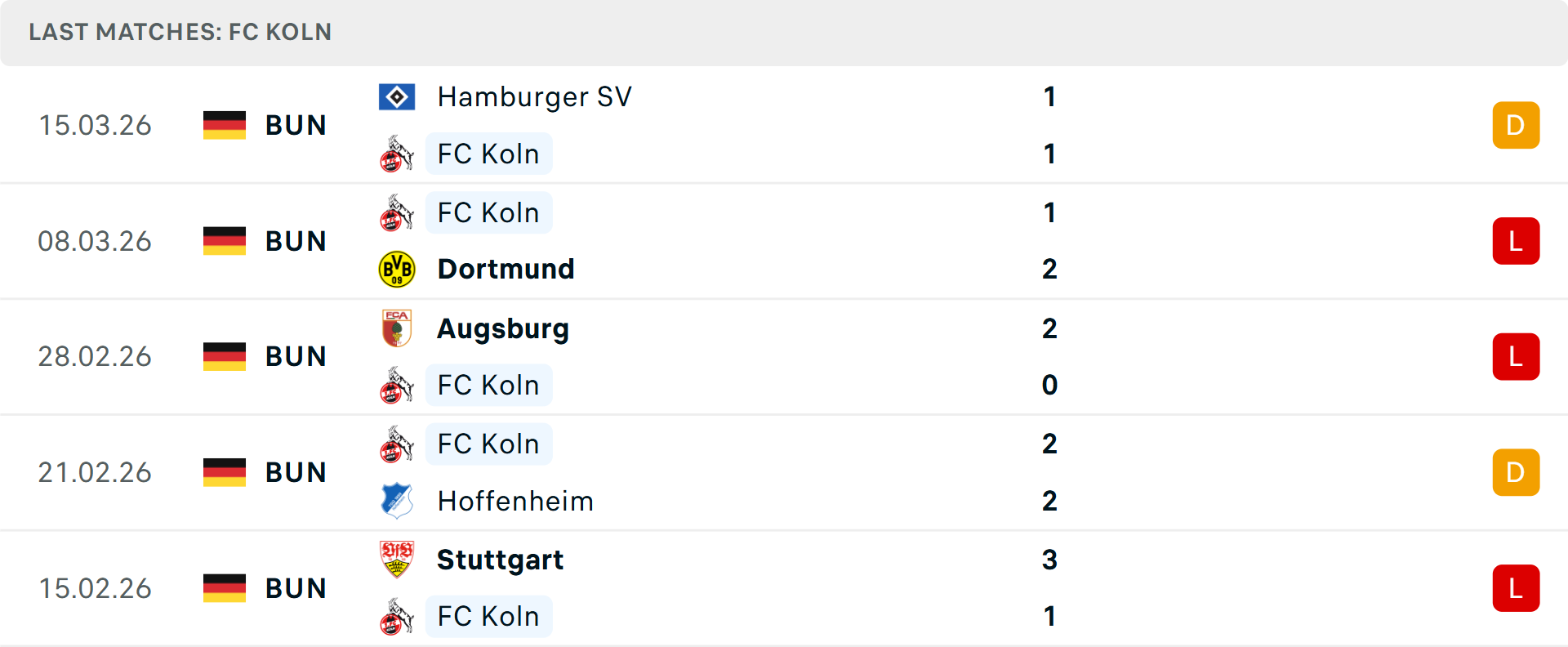Click the red L indicator for the Stuttgart defeat
1568x647 pixels.
click(x=1516, y=588)
